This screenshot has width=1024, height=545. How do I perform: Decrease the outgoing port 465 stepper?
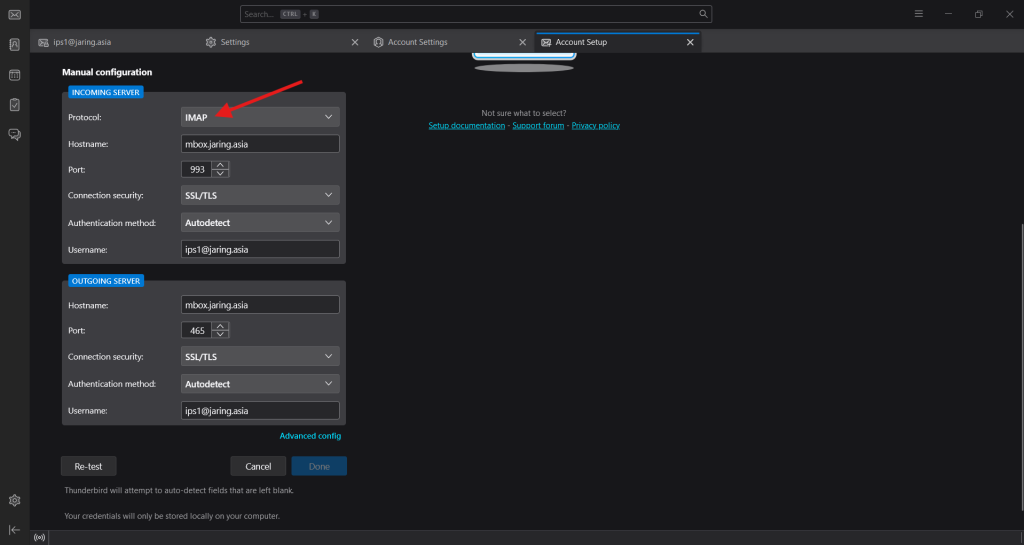[x=220, y=334]
